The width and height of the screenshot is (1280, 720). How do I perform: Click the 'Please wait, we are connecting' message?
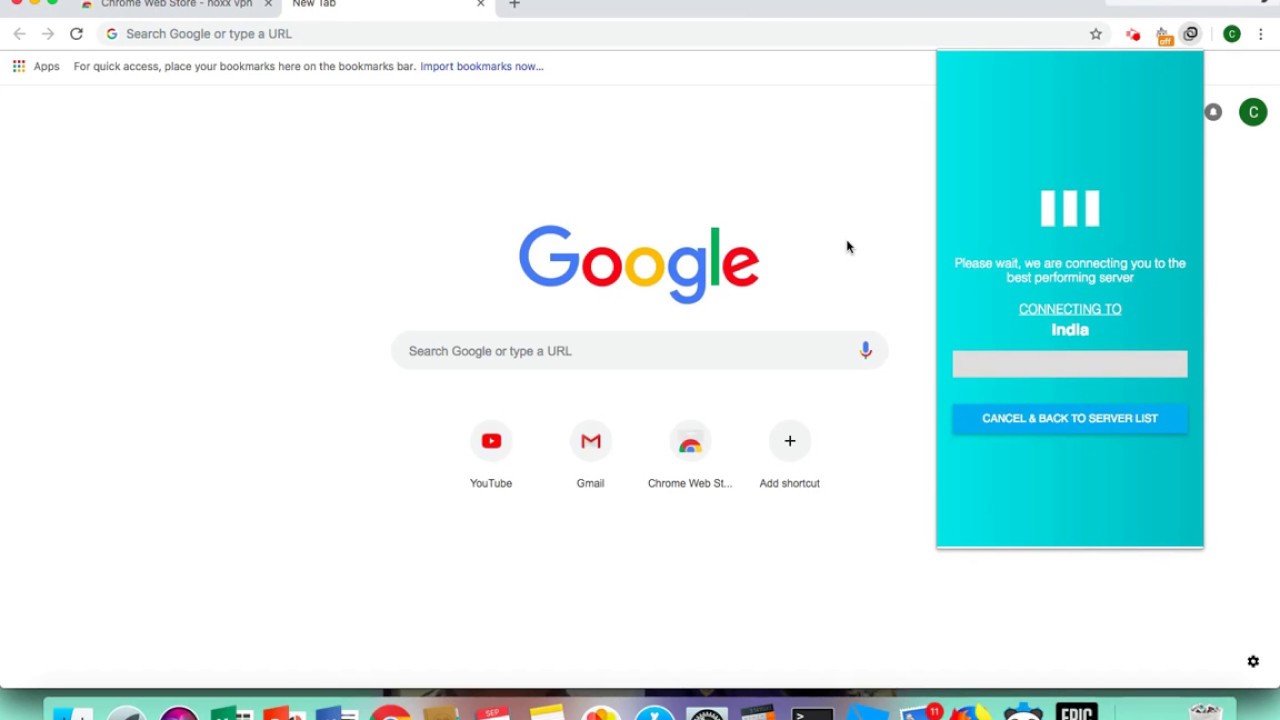1070,270
